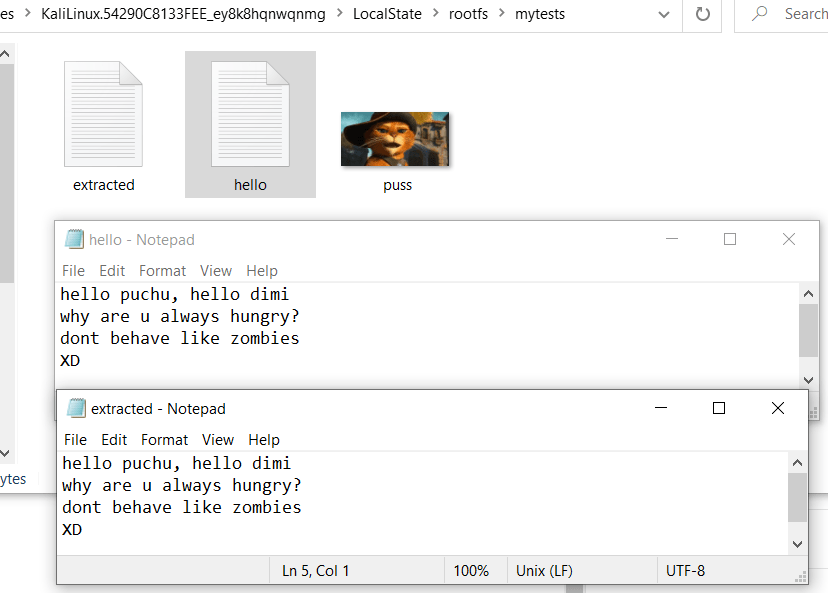
Task: Click the Notepad icon in hello title bar
Action: (x=74, y=240)
